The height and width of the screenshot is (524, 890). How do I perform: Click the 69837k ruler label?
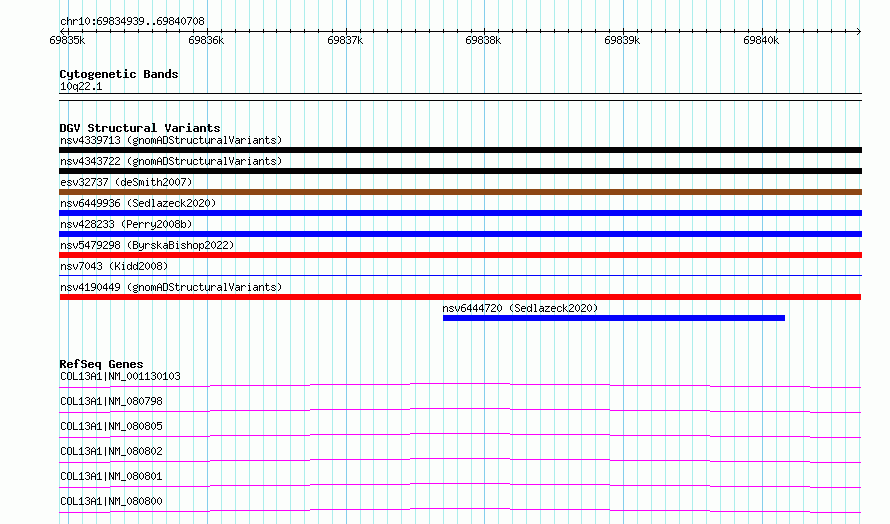pyautogui.click(x=345, y=40)
